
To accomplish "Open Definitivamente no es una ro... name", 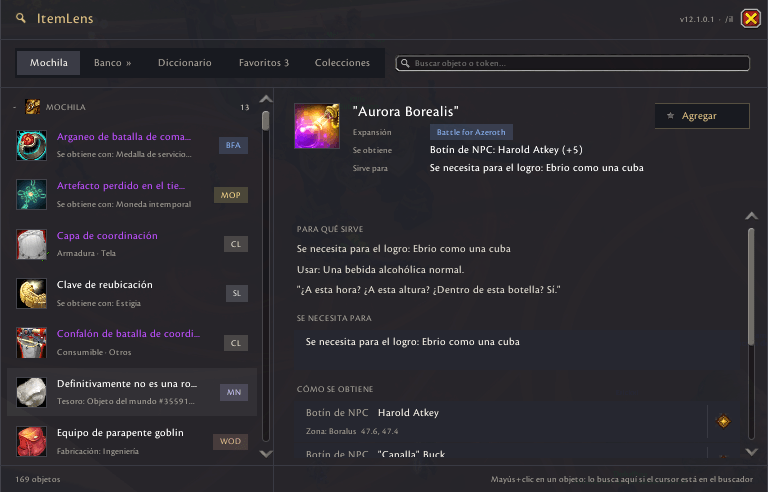I will point(127,384).
